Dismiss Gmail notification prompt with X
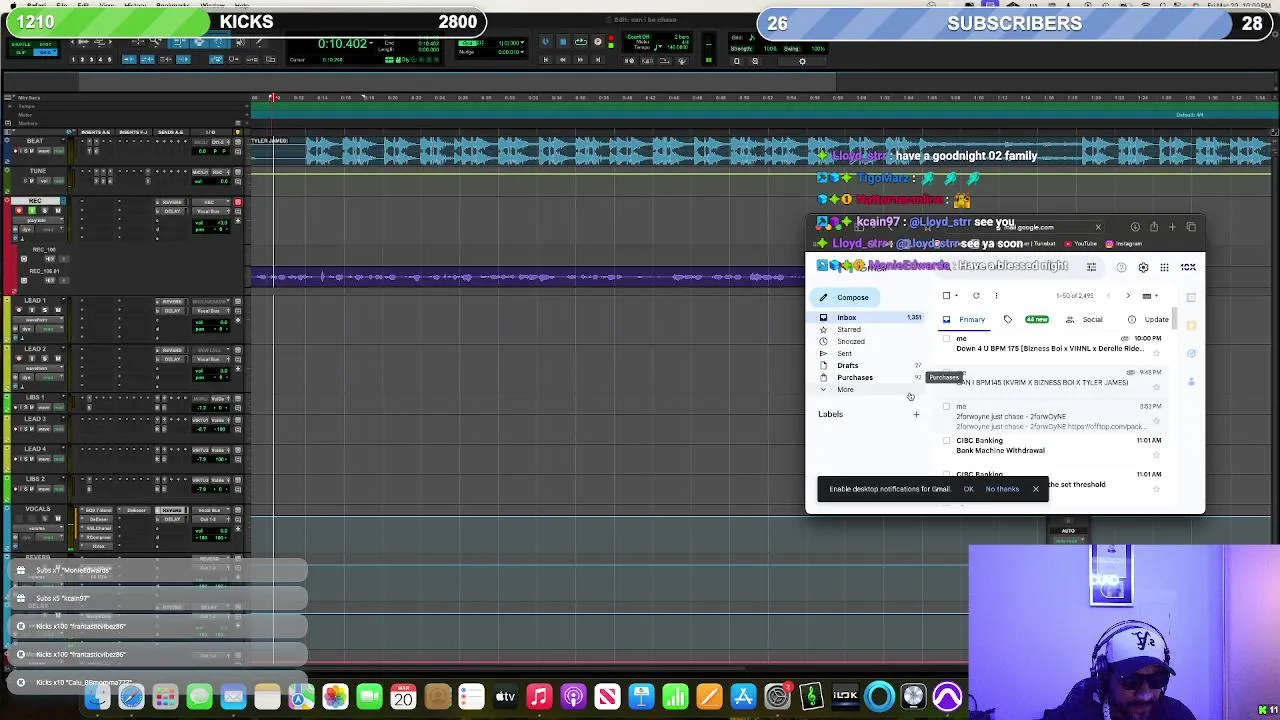 (1035, 489)
